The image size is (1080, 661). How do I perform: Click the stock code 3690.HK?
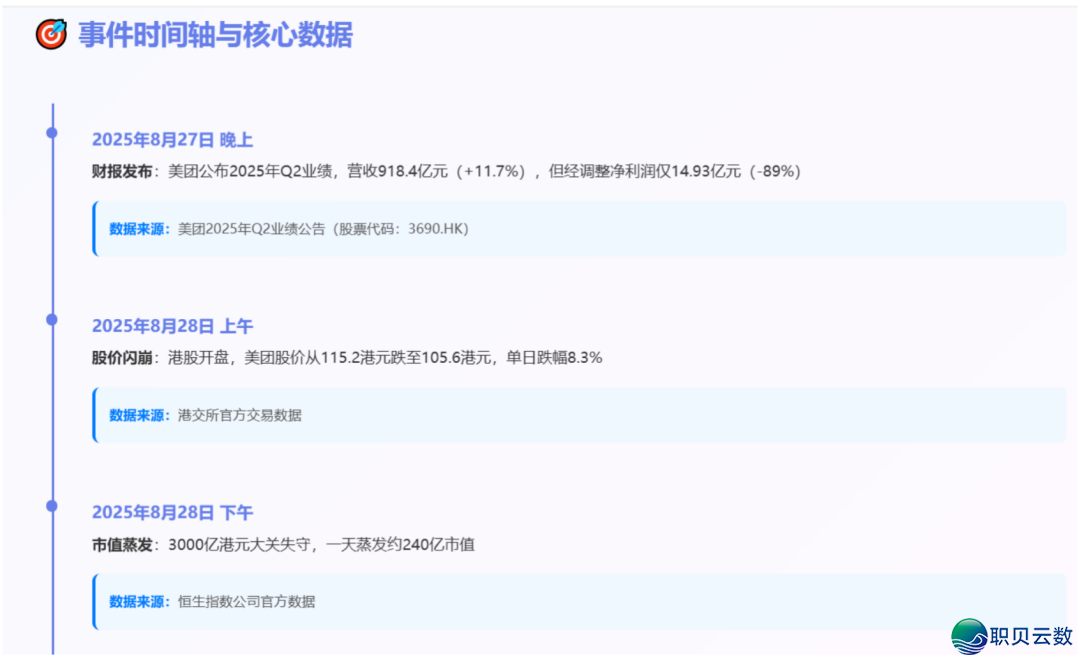[435, 229]
